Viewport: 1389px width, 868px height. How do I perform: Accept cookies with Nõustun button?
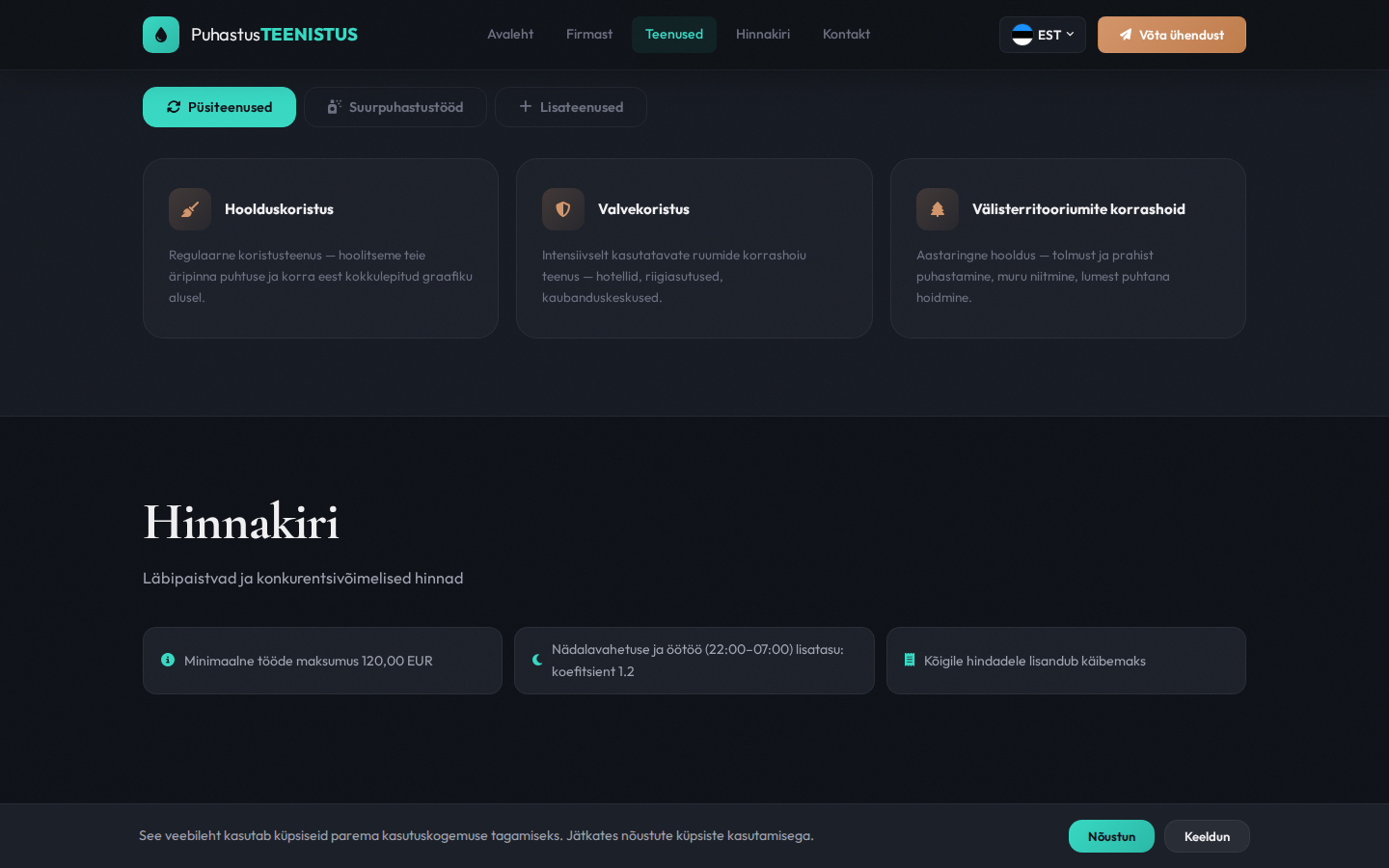[x=1111, y=836]
